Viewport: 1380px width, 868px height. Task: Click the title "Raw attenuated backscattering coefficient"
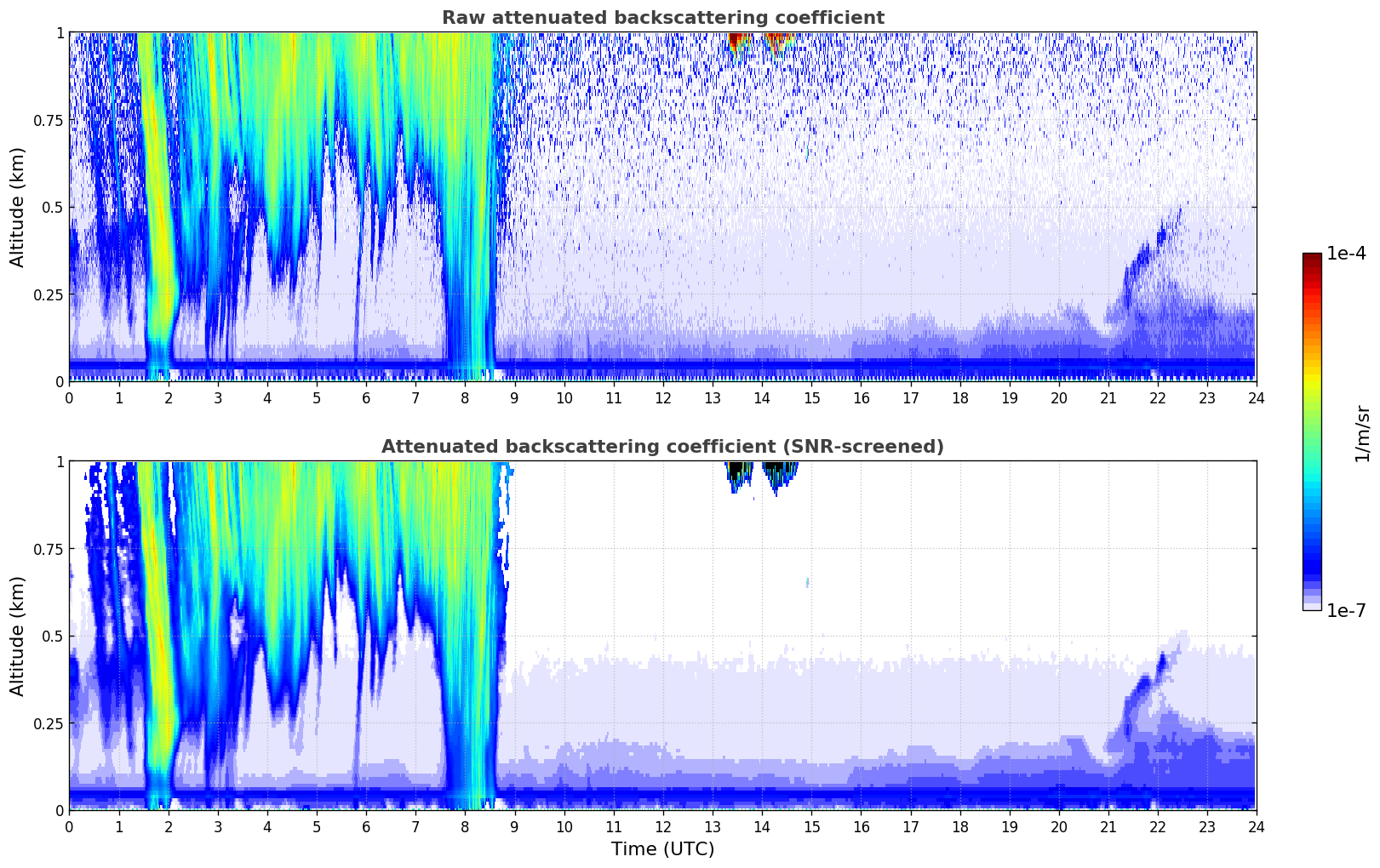tap(662, 18)
